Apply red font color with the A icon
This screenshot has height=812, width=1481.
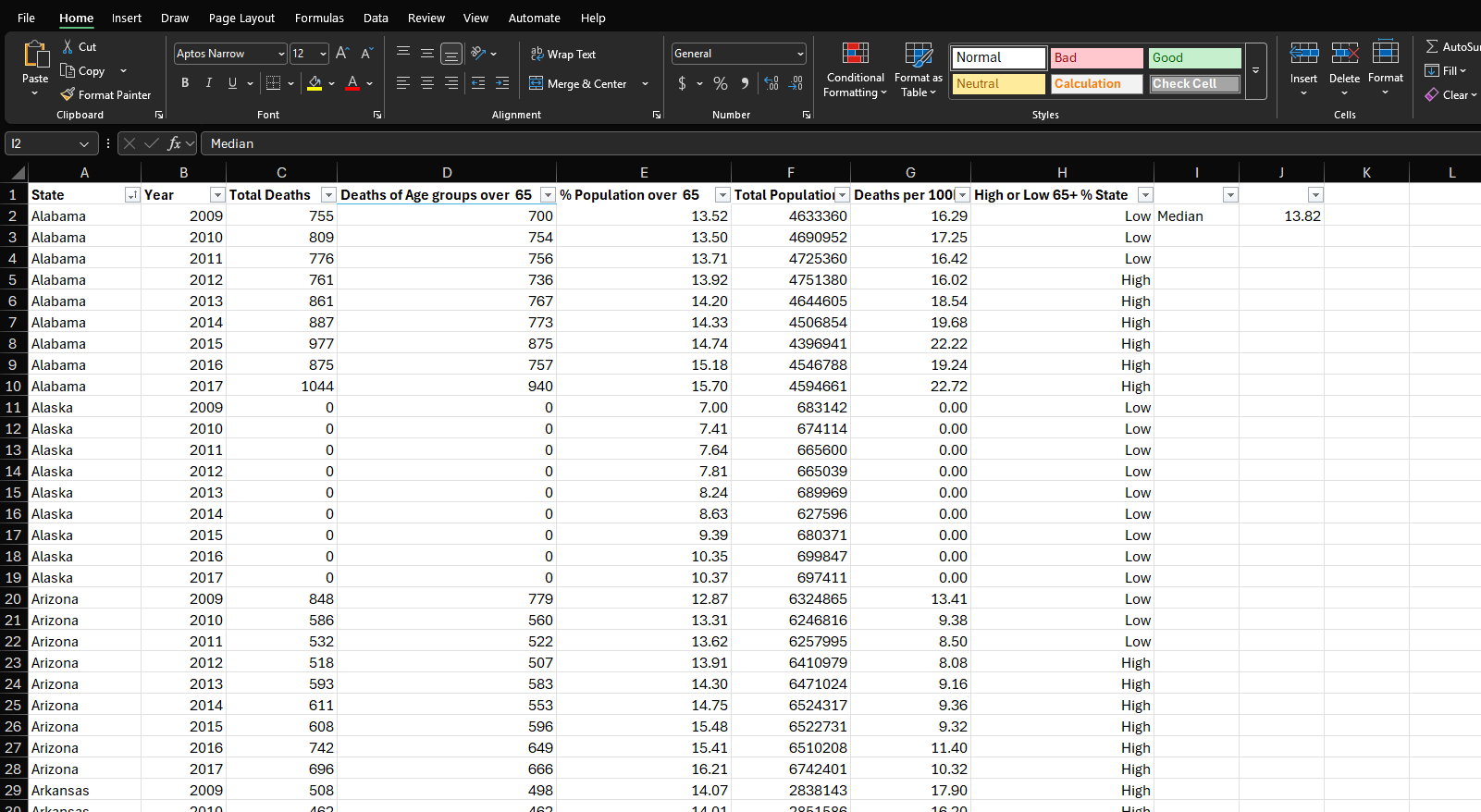coord(352,83)
